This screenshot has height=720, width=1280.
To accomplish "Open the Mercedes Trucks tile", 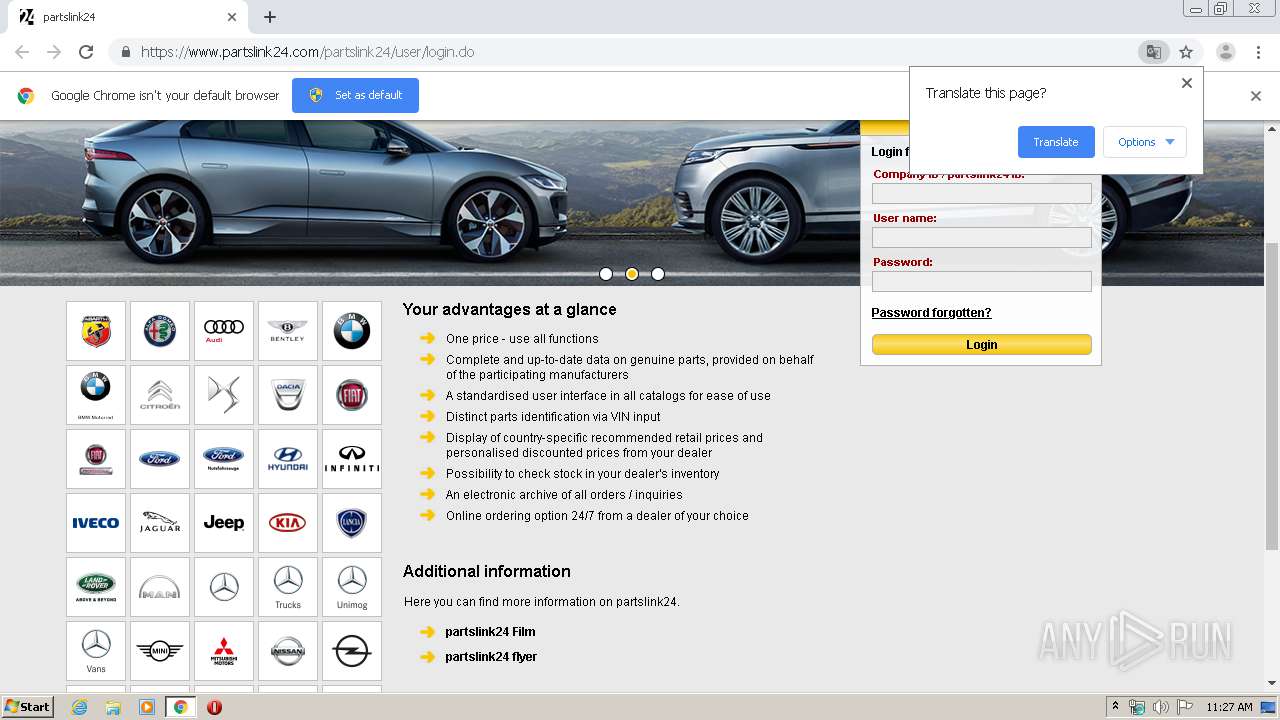I will [288, 587].
